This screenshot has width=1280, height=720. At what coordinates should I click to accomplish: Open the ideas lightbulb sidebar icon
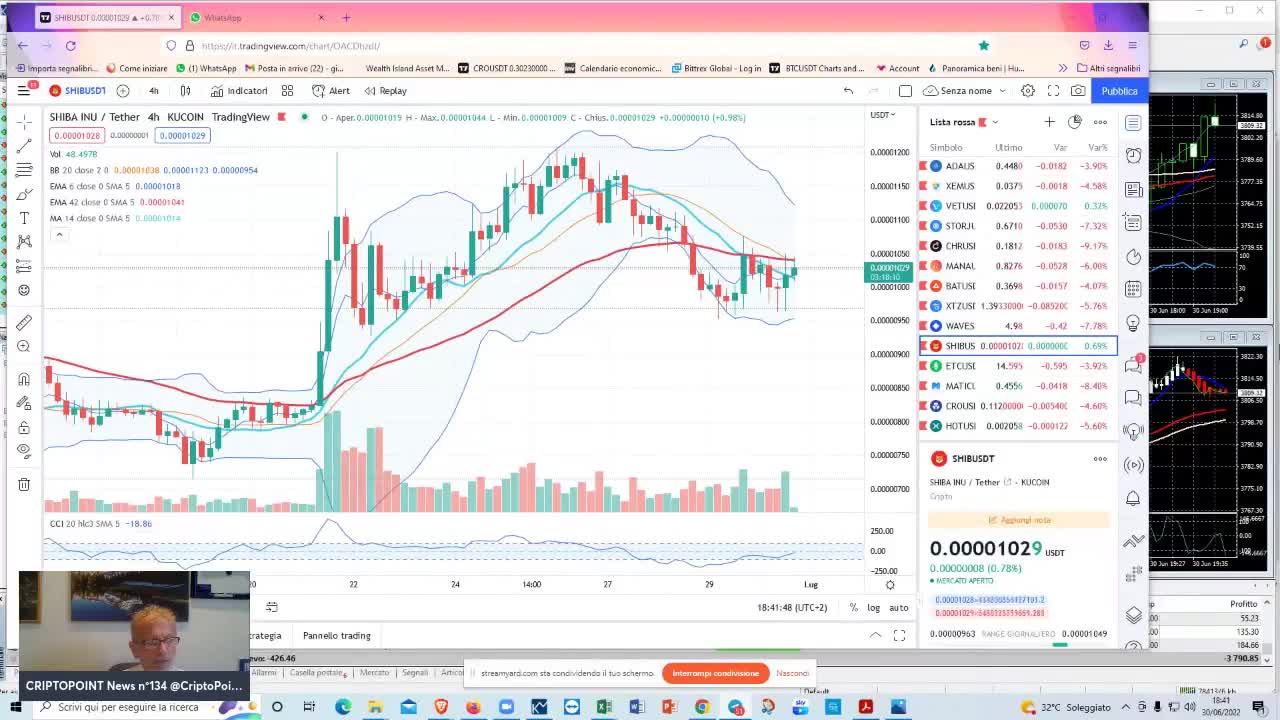point(1133,323)
